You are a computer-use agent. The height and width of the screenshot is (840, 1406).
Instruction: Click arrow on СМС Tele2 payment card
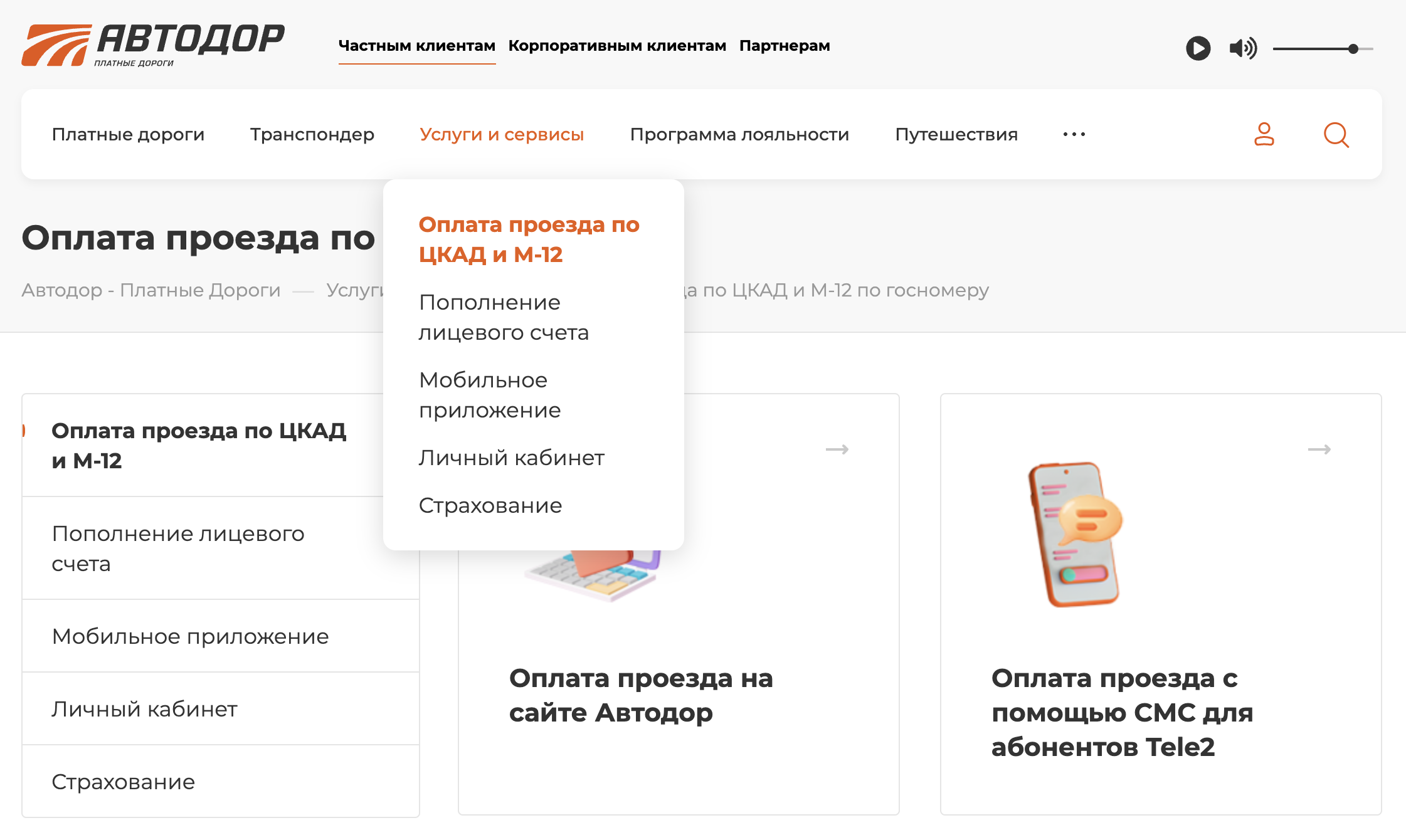coord(1319,449)
